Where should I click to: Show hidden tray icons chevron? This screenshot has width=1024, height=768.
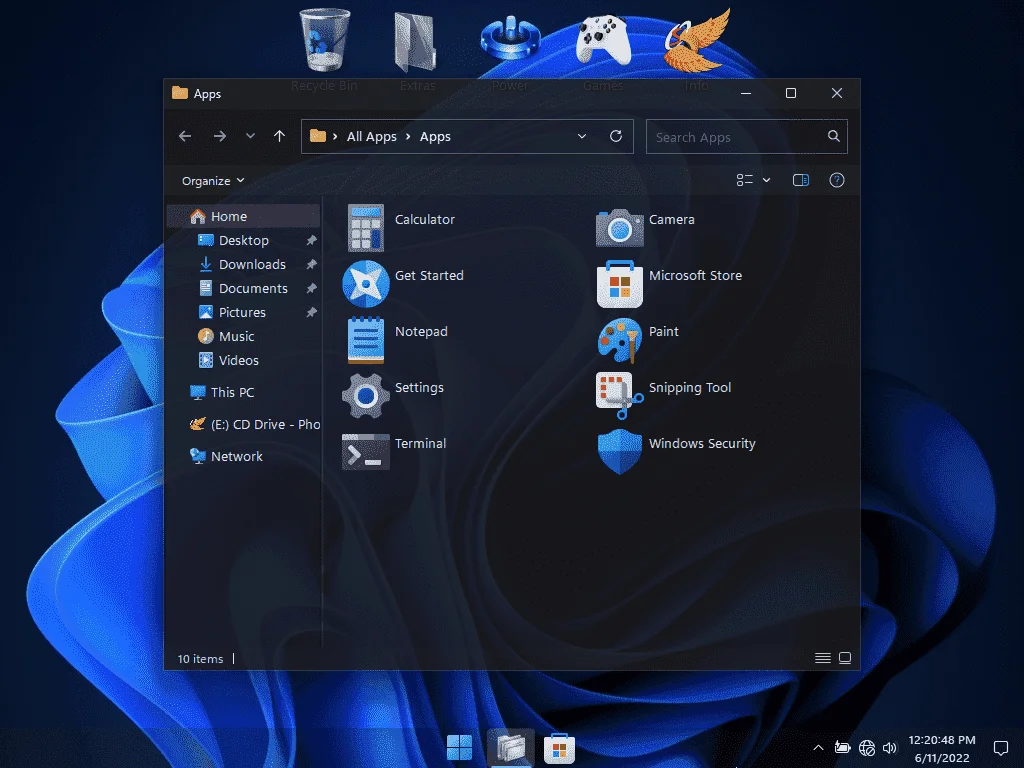pyautogui.click(x=818, y=748)
